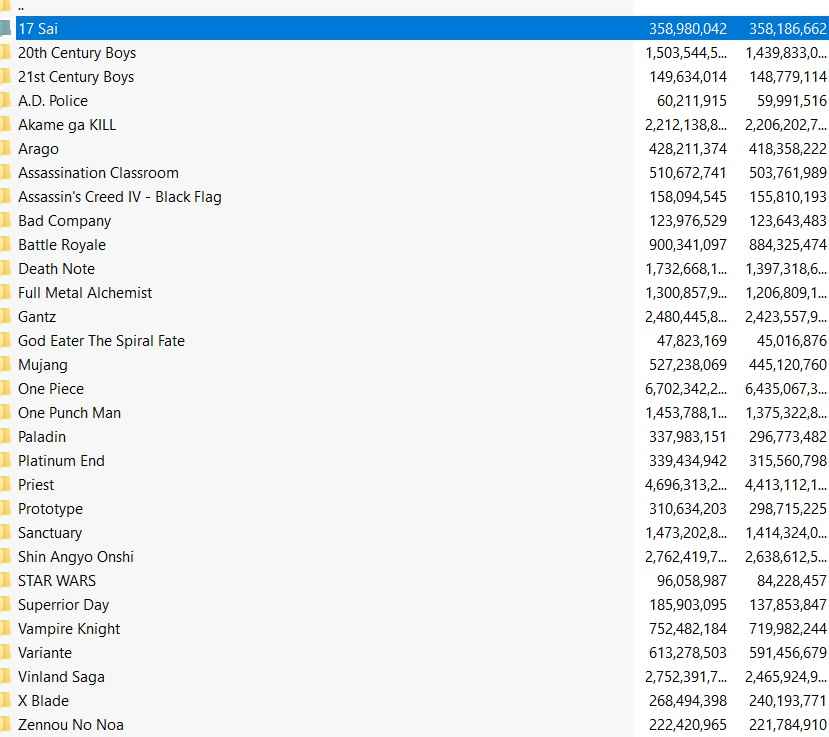Screen dimensions: 829x737
Task: Click the X Blade size value 268,494,398
Action: [687, 701]
